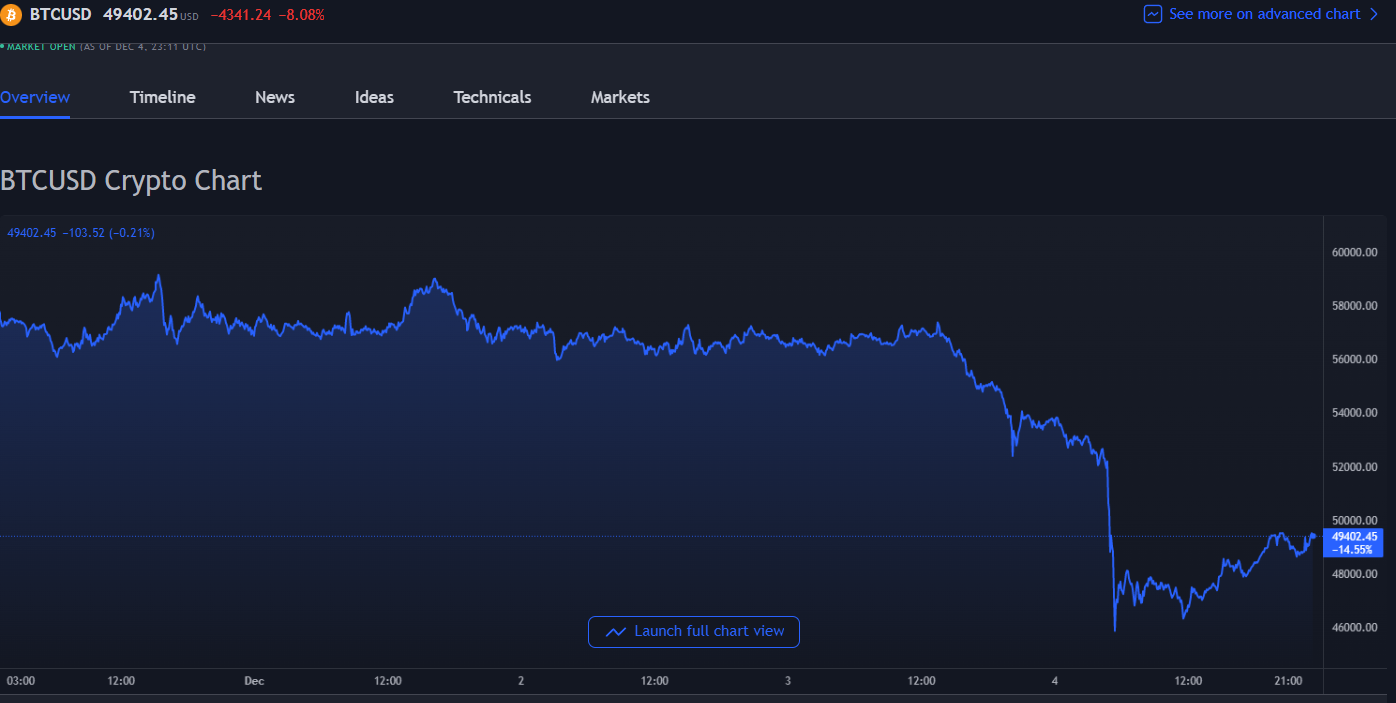The image size is (1396, 703).
Task: Click the 60000.00 price axis label
Action: point(1355,252)
